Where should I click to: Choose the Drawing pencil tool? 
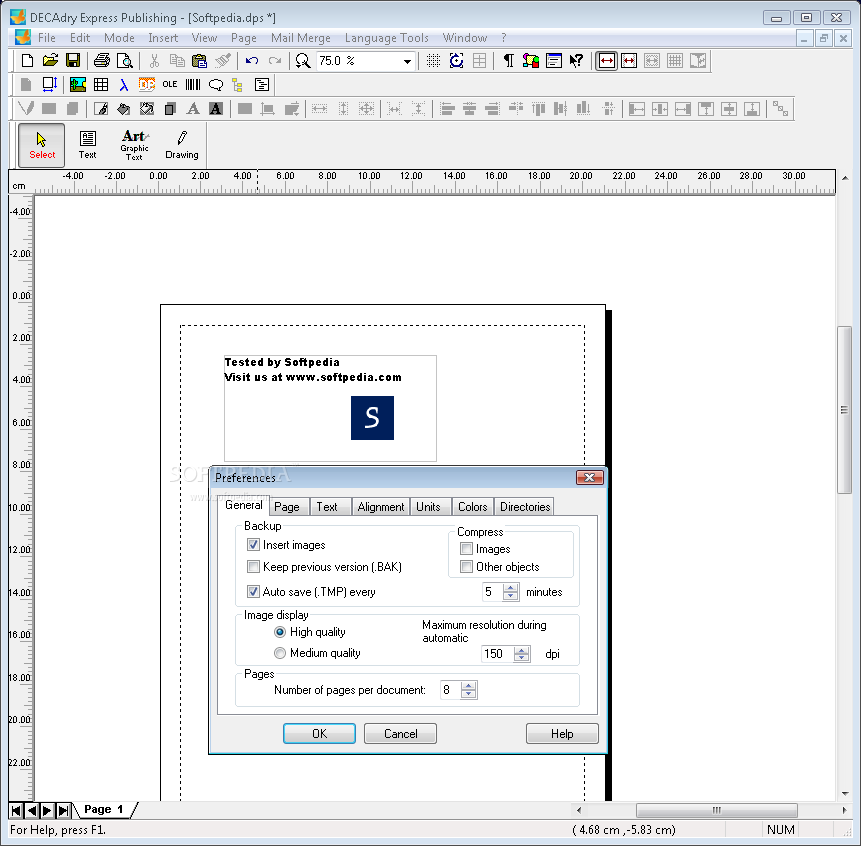tap(182, 145)
